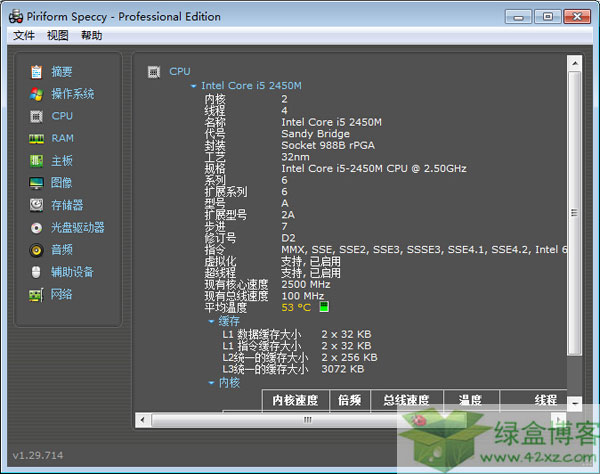Click the Intel Core i5-2450M CPU @ 2.50GHz specification
Image resolution: width=600 pixels, height=474 pixels.
tap(374, 168)
